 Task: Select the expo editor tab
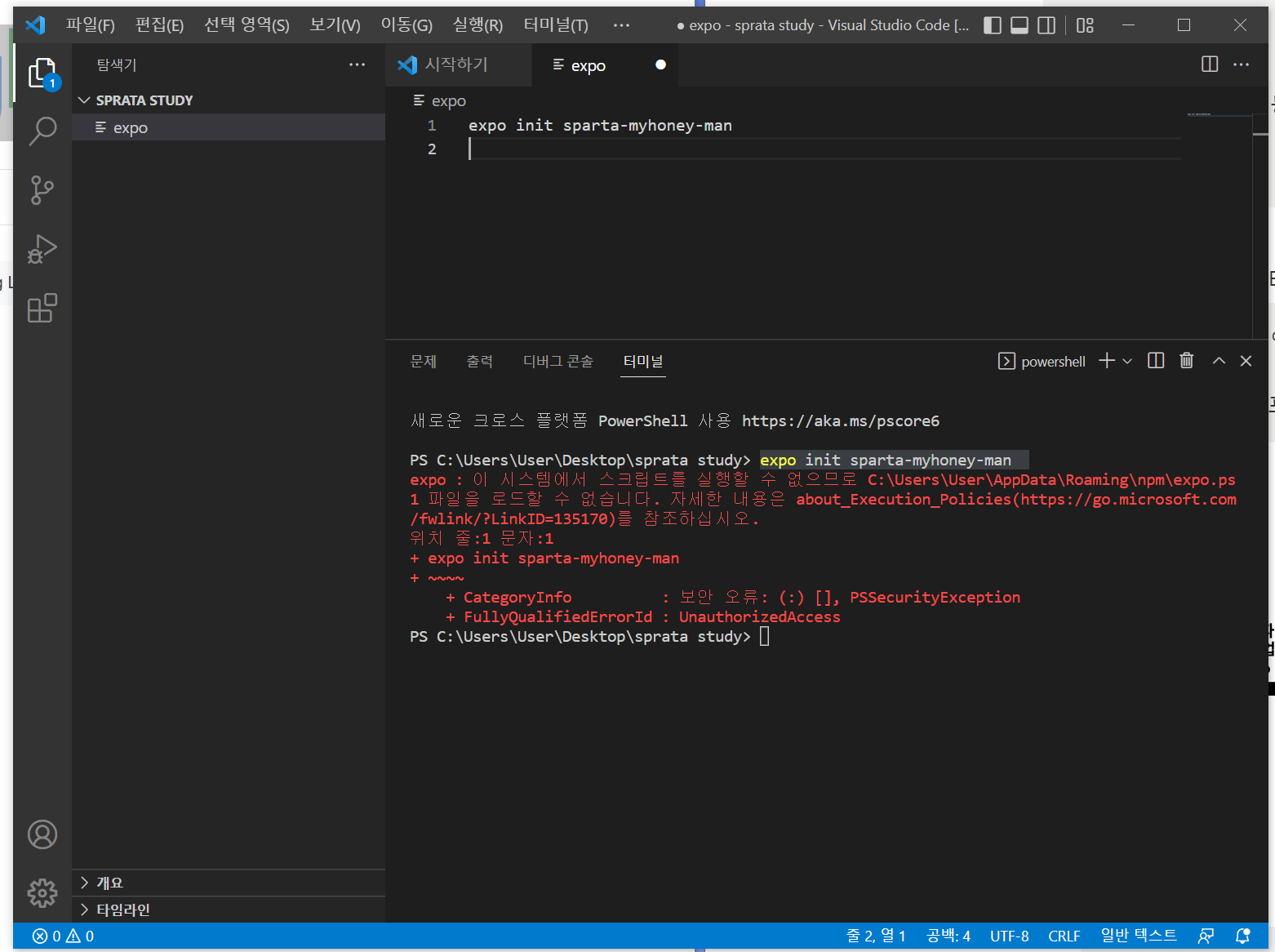(x=604, y=65)
